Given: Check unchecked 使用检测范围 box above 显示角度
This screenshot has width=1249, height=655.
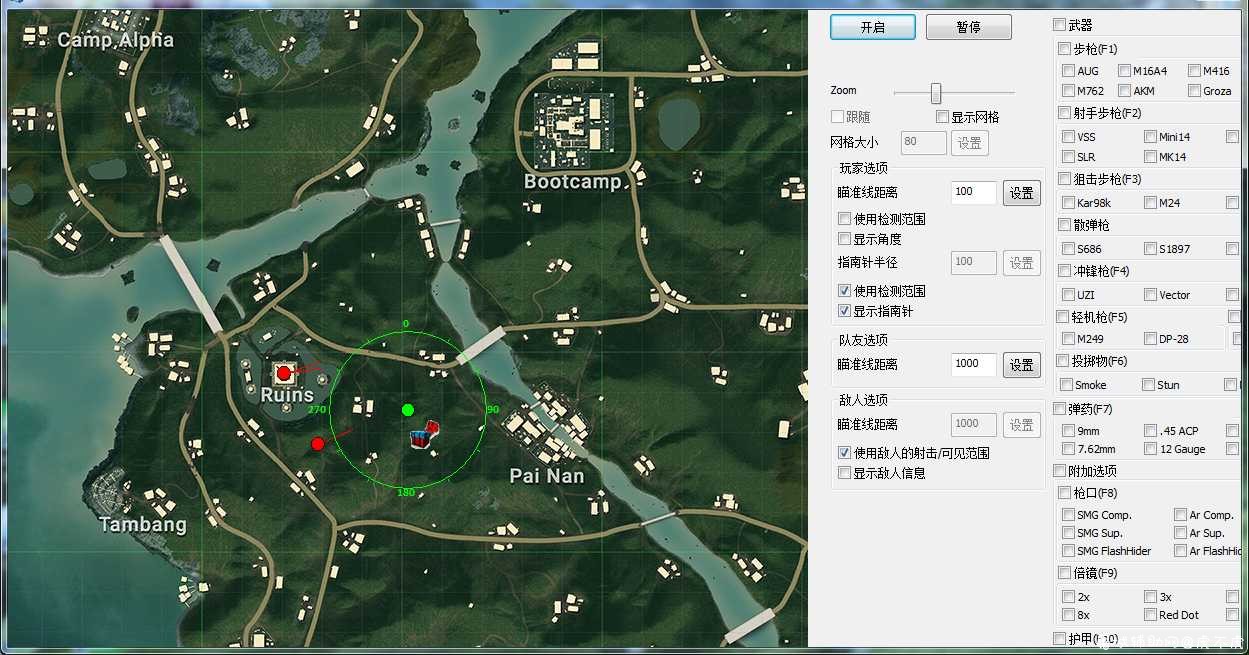Looking at the screenshot, I should point(844,219).
